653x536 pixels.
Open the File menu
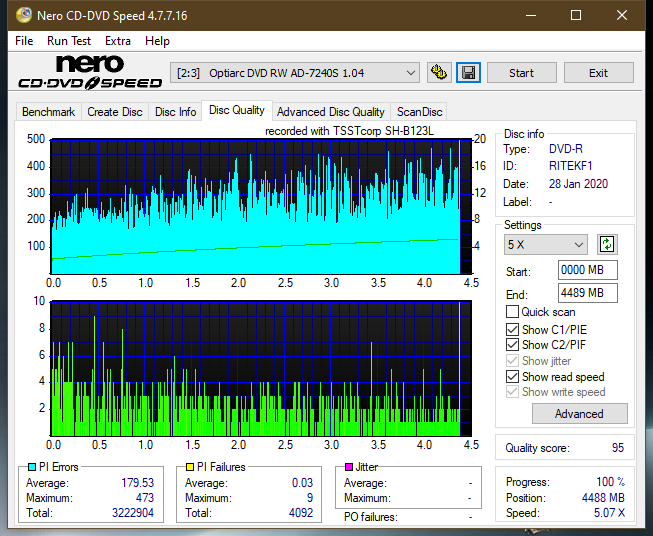coord(24,41)
